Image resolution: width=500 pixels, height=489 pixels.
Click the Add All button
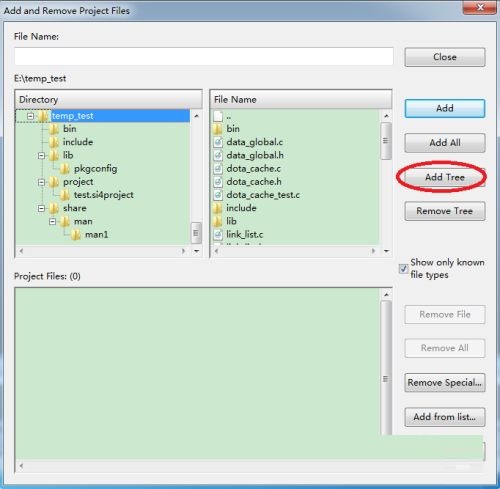[445, 143]
